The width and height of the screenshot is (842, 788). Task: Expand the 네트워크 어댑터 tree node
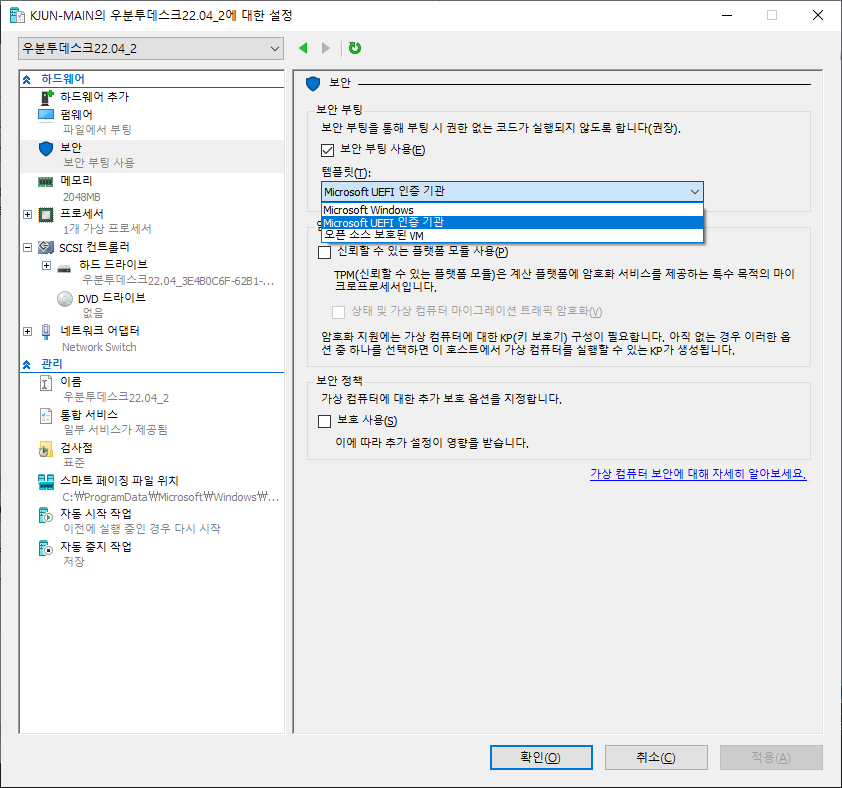tap(27, 331)
